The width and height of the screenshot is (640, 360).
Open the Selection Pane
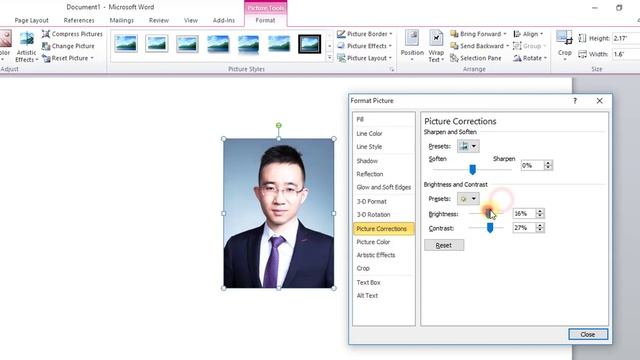tap(476, 58)
